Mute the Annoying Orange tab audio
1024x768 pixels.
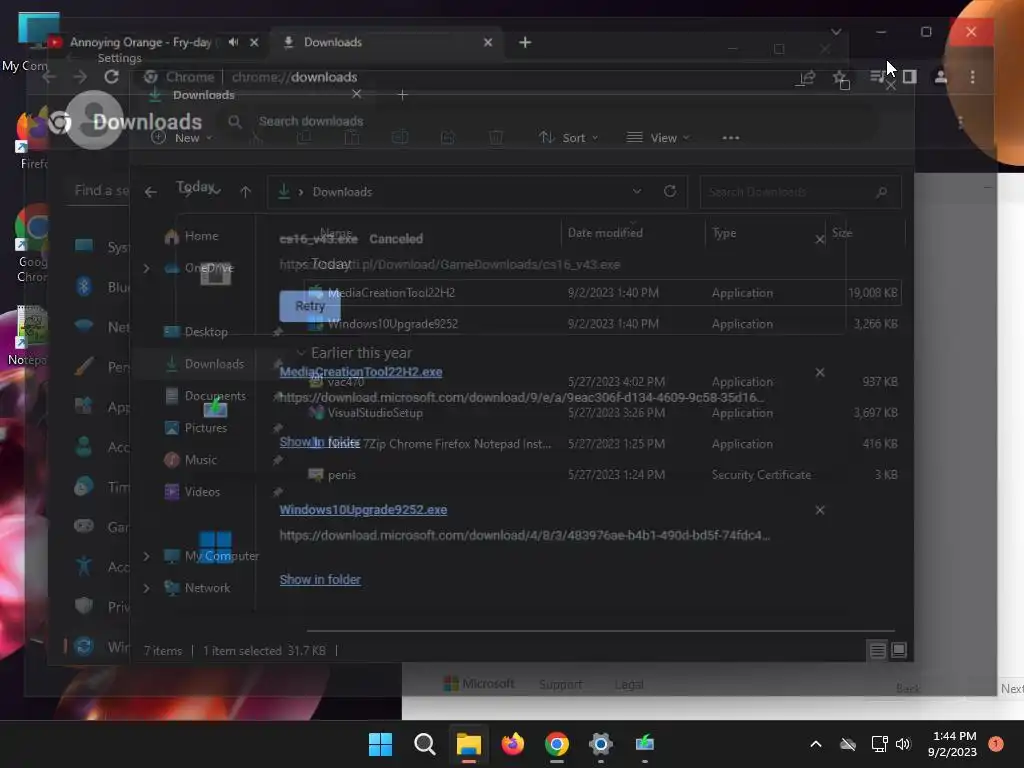pos(233,42)
